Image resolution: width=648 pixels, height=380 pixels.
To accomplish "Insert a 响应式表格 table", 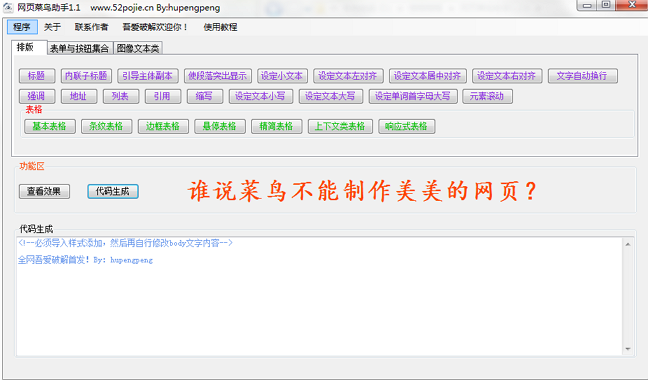I will pyautogui.click(x=406, y=126).
